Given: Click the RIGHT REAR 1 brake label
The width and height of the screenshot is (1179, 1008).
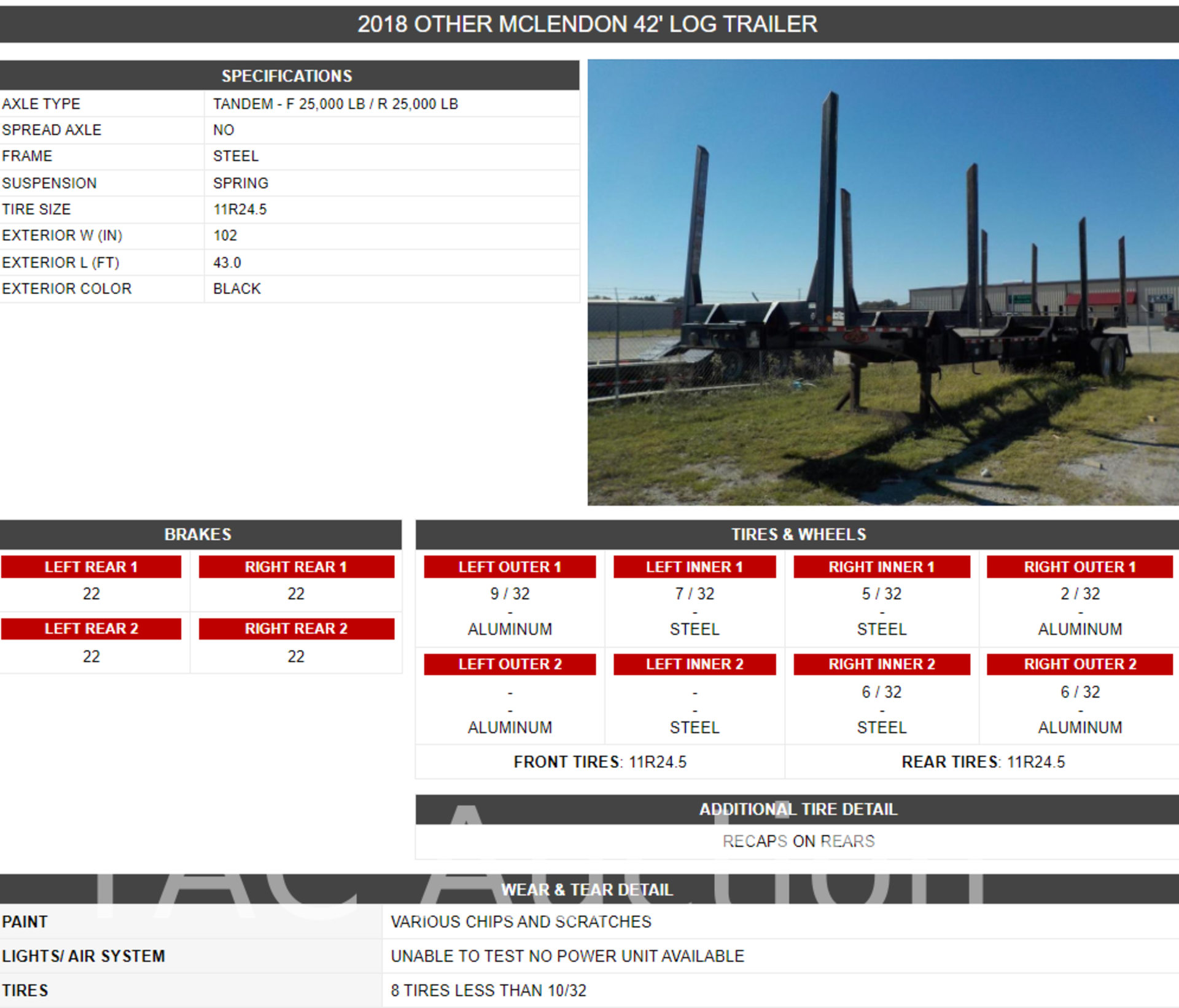Looking at the screenshot, I should point(296,567).
